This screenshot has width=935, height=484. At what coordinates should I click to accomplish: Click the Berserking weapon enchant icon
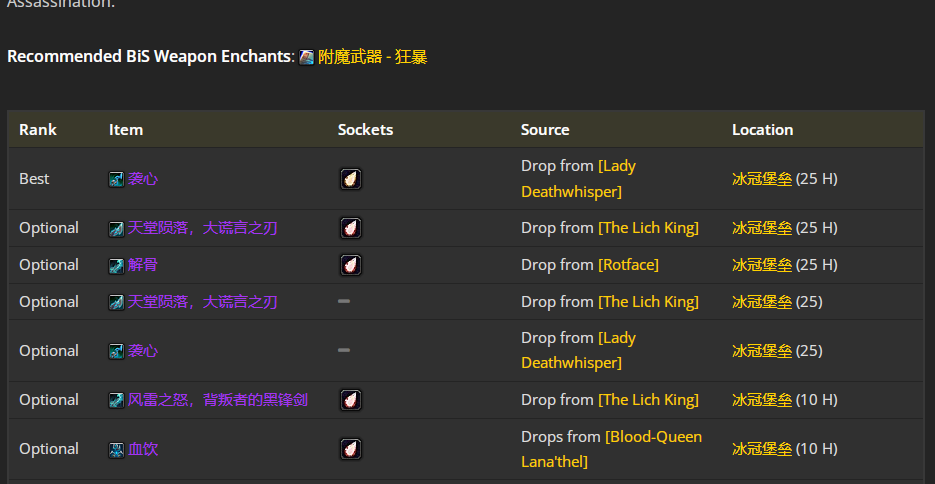pos(307,57)
